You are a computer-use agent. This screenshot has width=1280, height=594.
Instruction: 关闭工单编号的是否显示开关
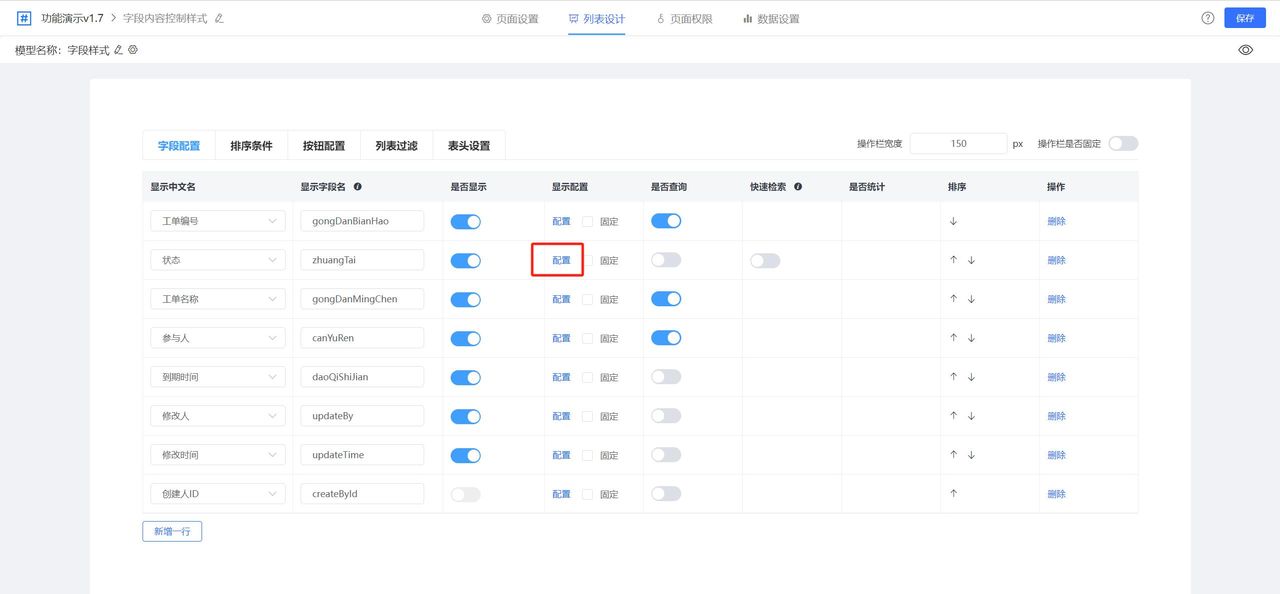[465, 220]
